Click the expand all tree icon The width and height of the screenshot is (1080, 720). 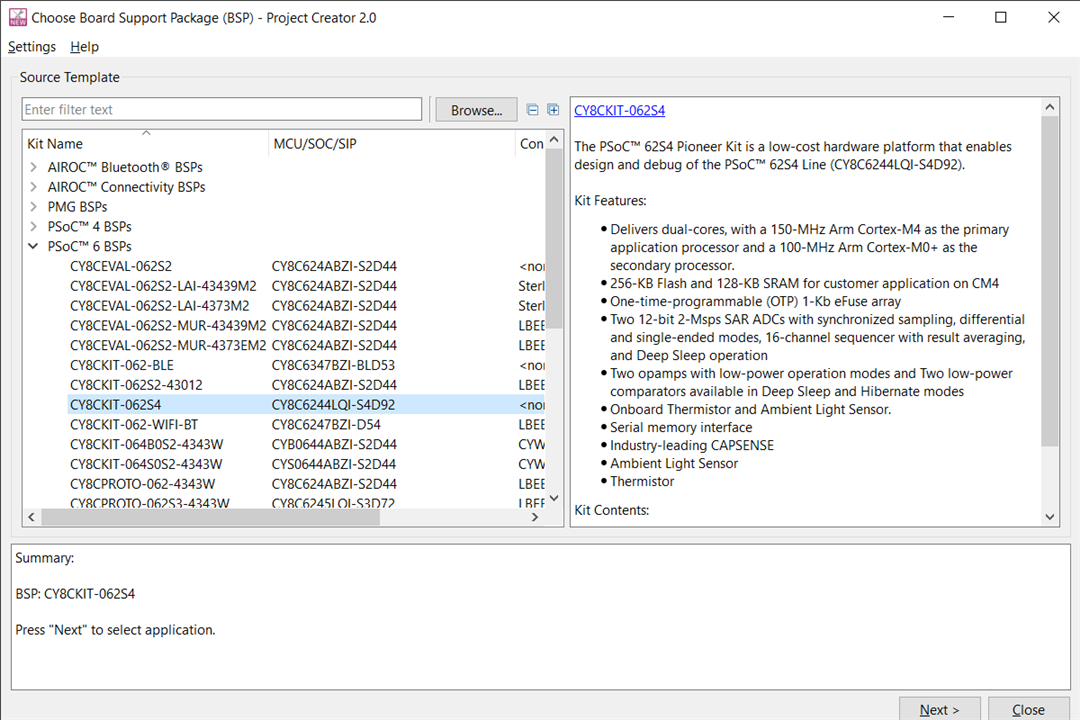pos(553,110)
